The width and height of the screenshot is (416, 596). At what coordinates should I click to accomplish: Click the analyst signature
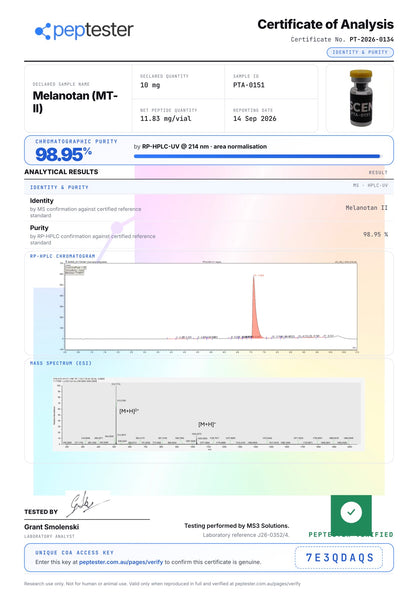coord(88,504)
